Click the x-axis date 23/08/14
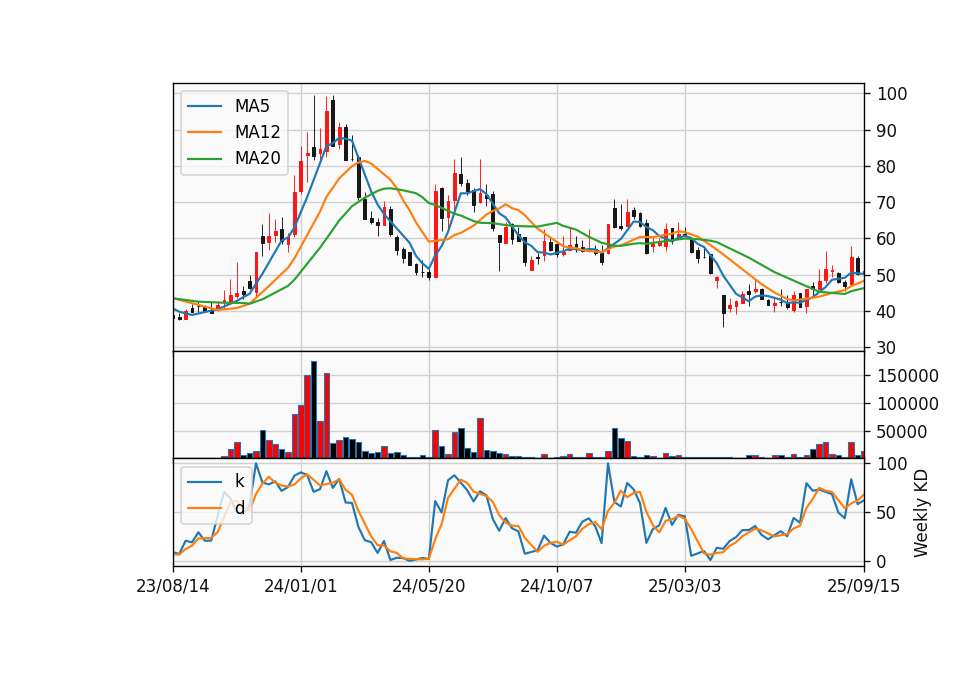Image resolution: width=960 pixels, height=690 pixels. pos(173,586)
